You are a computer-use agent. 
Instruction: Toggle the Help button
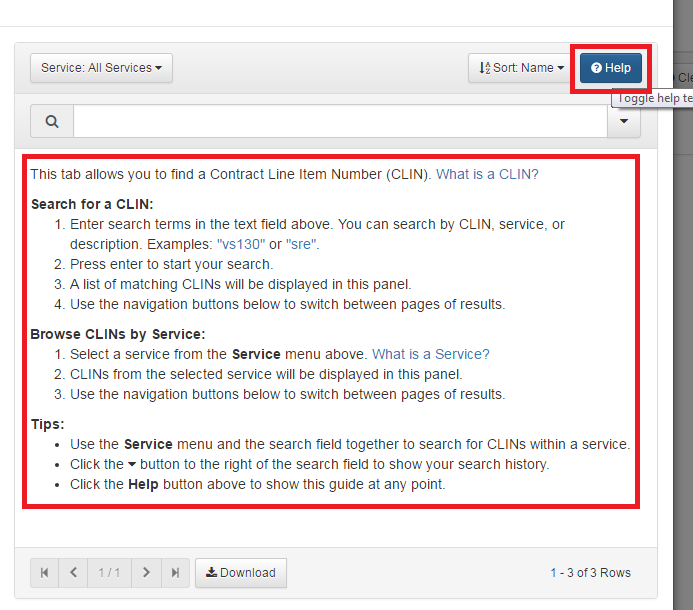pyautogui.click(x=610, y=68)
